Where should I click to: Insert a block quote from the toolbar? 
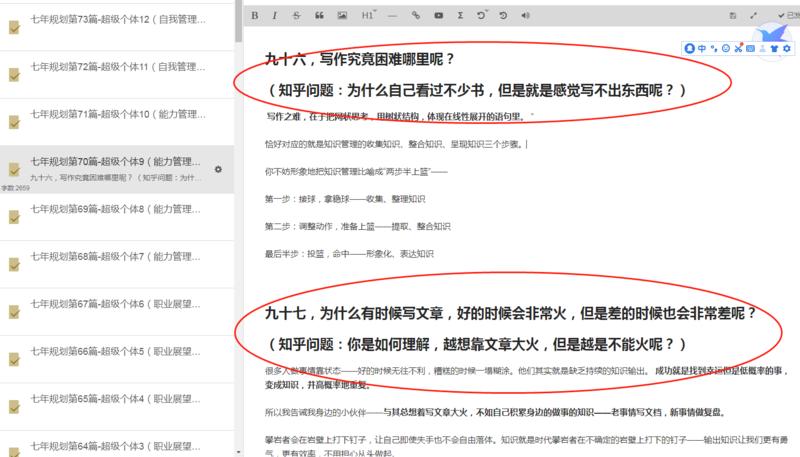pyautogui.click(x=319, y=15)
